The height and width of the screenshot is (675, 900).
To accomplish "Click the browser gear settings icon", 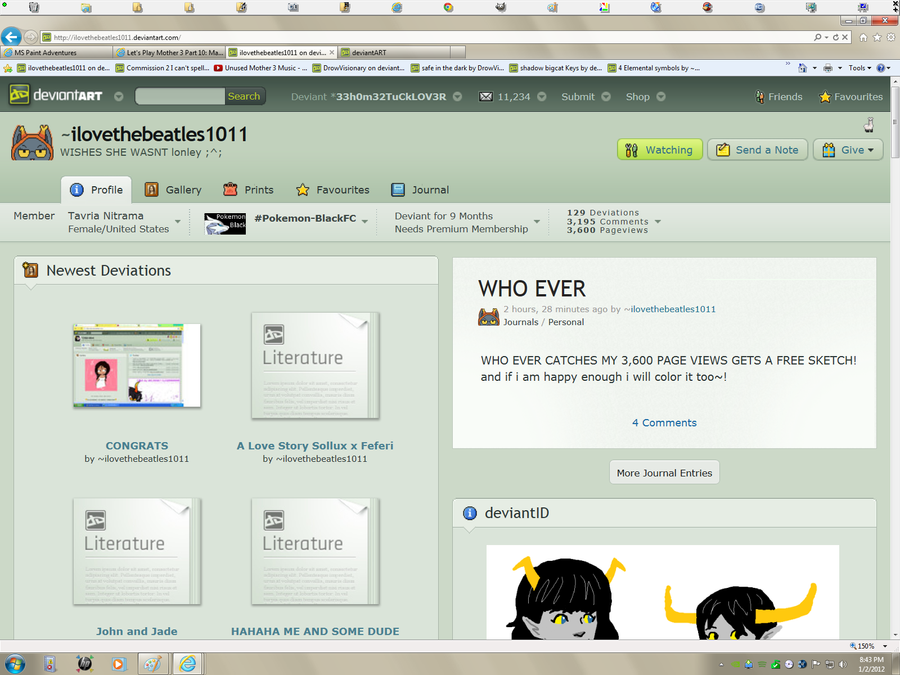I will [890, 37].
